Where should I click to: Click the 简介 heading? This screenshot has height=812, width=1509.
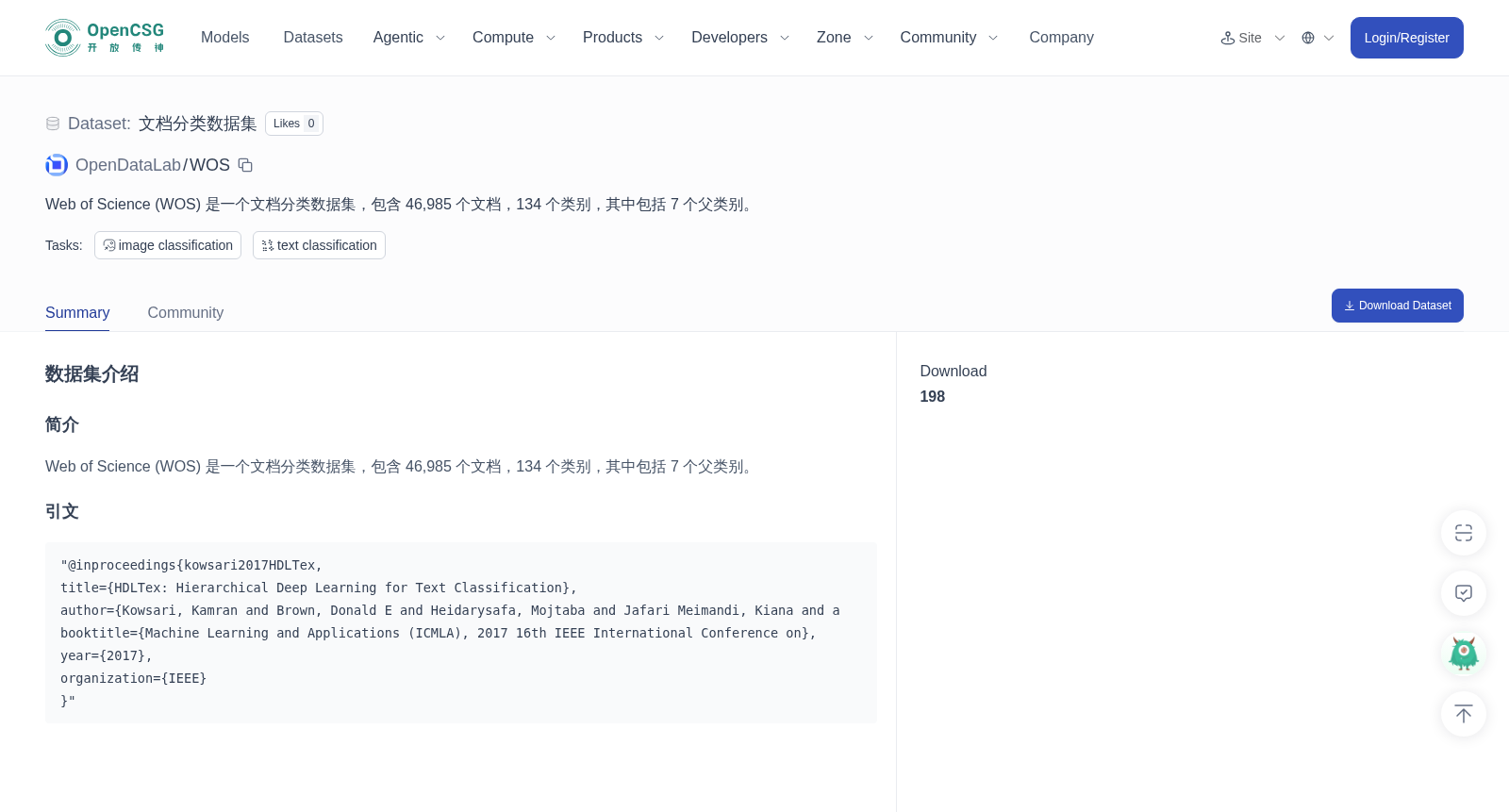coord(62,424)
